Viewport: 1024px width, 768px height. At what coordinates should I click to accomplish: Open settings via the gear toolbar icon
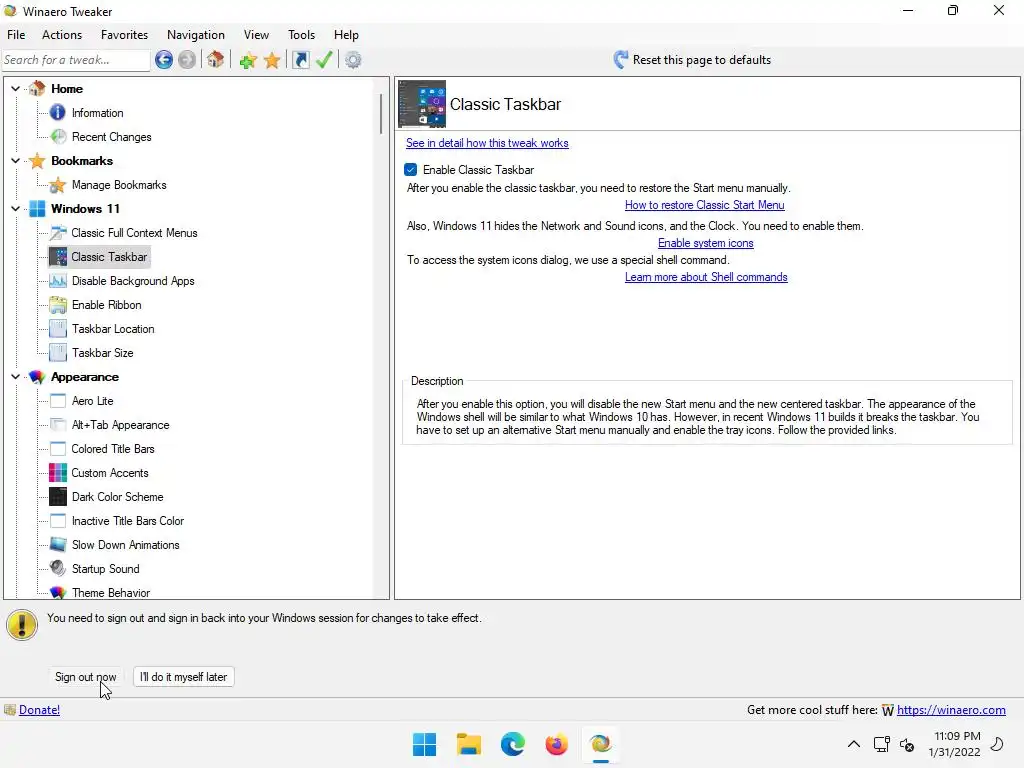coord(353,60)
